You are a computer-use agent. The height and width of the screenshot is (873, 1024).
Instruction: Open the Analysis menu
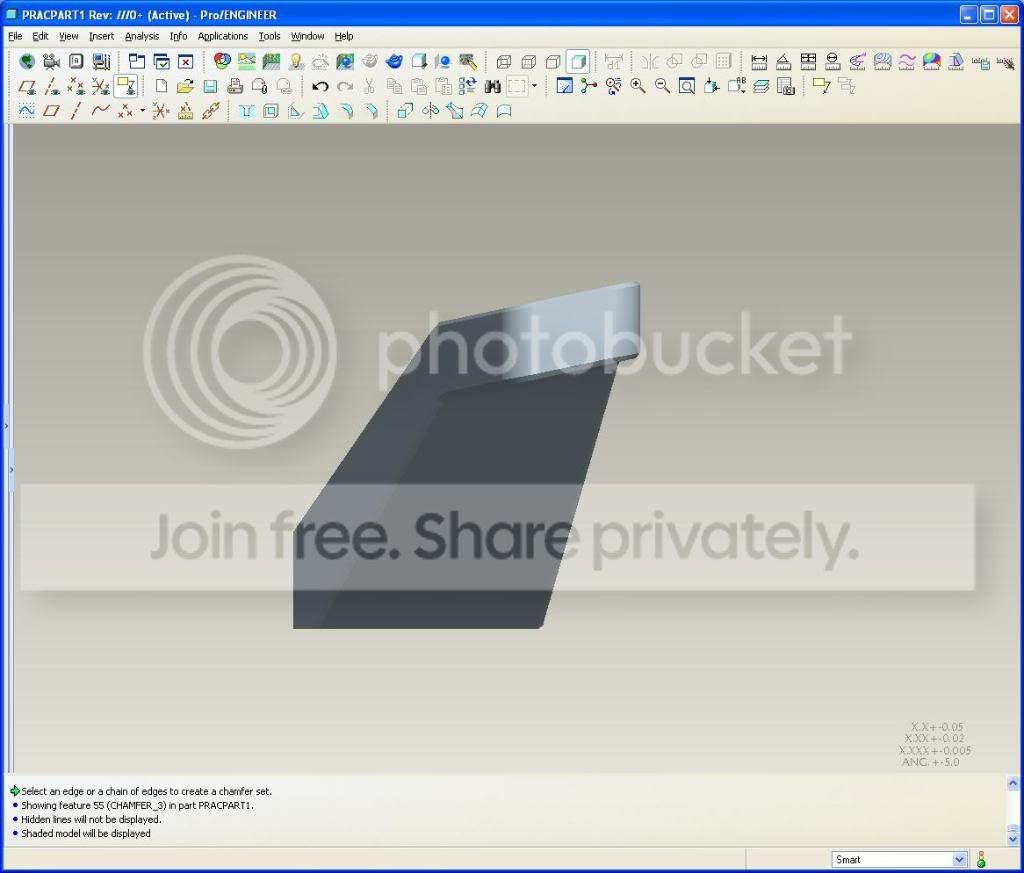click(142, 36)
